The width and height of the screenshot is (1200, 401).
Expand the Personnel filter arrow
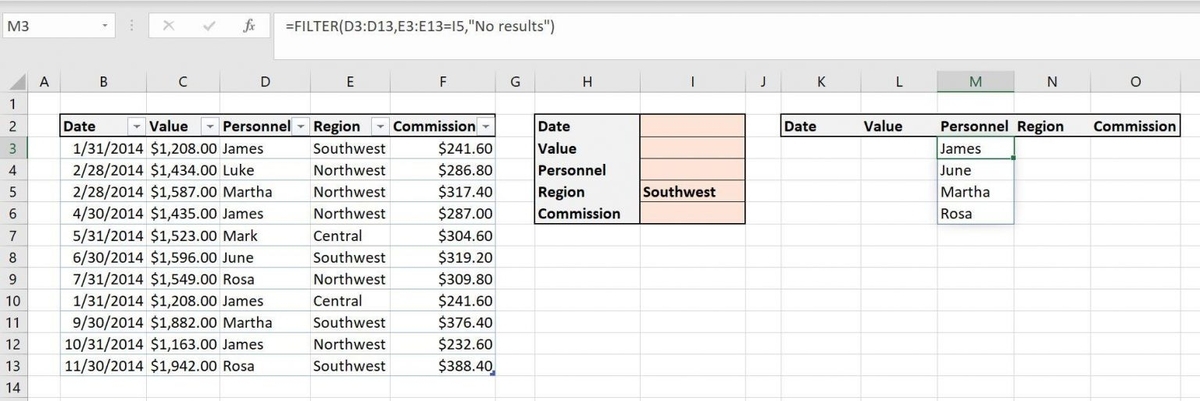point(299,127)
